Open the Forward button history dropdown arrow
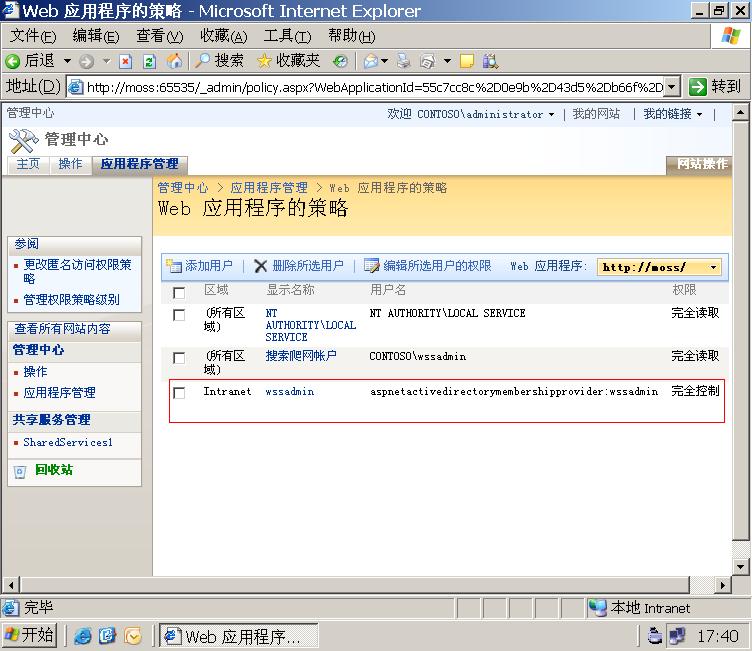 (x=106, y=61)
